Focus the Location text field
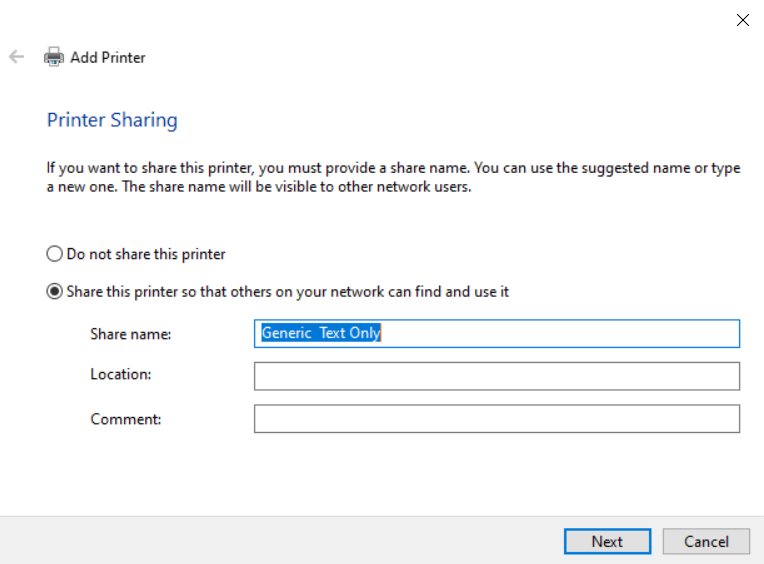 coord(496,376)
